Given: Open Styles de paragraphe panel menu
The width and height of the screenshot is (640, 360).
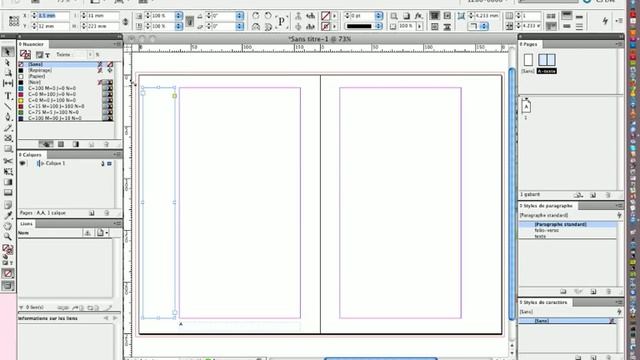Looking at the screenshot, I should [x=619, y=206].
